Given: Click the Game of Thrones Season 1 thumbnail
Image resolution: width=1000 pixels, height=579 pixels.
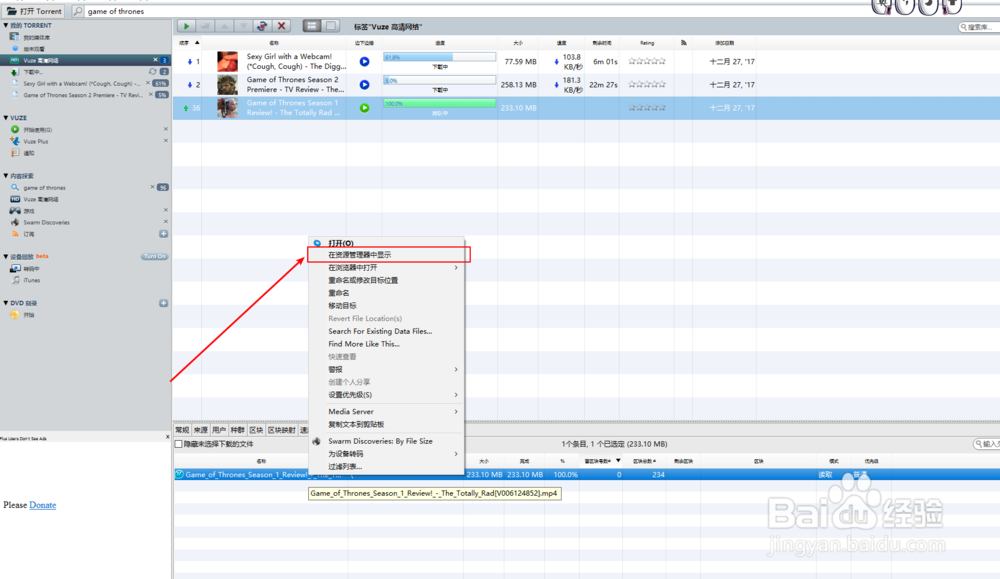Looking at the screenshot, I should (x=227, y=108).
